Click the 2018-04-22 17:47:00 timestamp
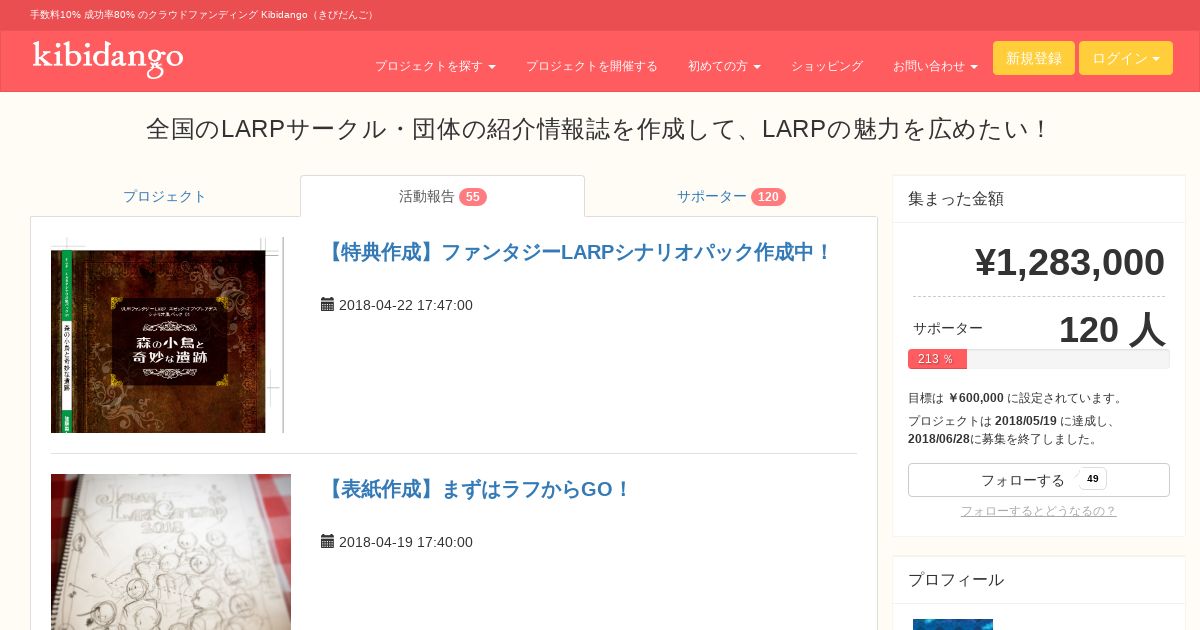The width and height of the screenshot is (1200, 630). tap(406, 305)
